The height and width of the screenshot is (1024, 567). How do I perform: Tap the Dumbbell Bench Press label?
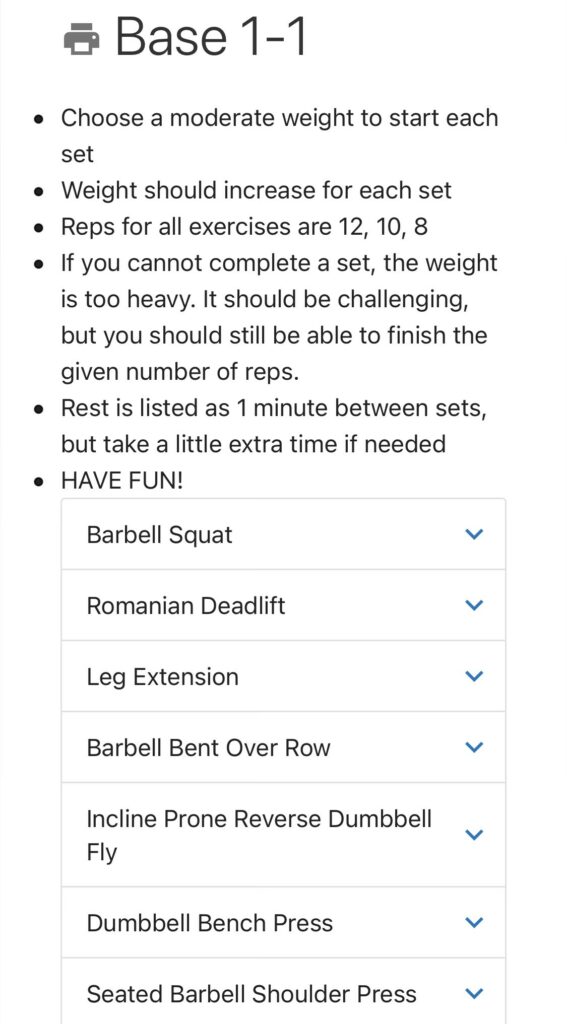click(x=210, y=923)
